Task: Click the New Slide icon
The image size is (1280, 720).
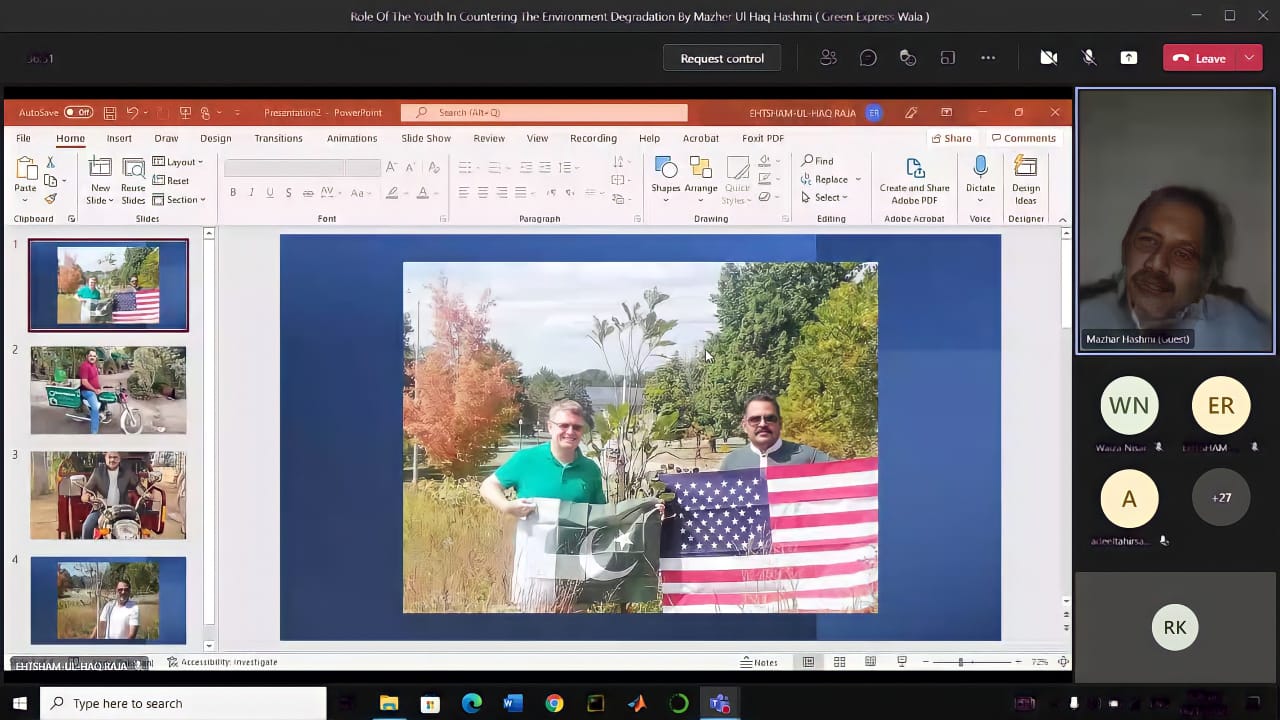Action: tap(100, 168)
